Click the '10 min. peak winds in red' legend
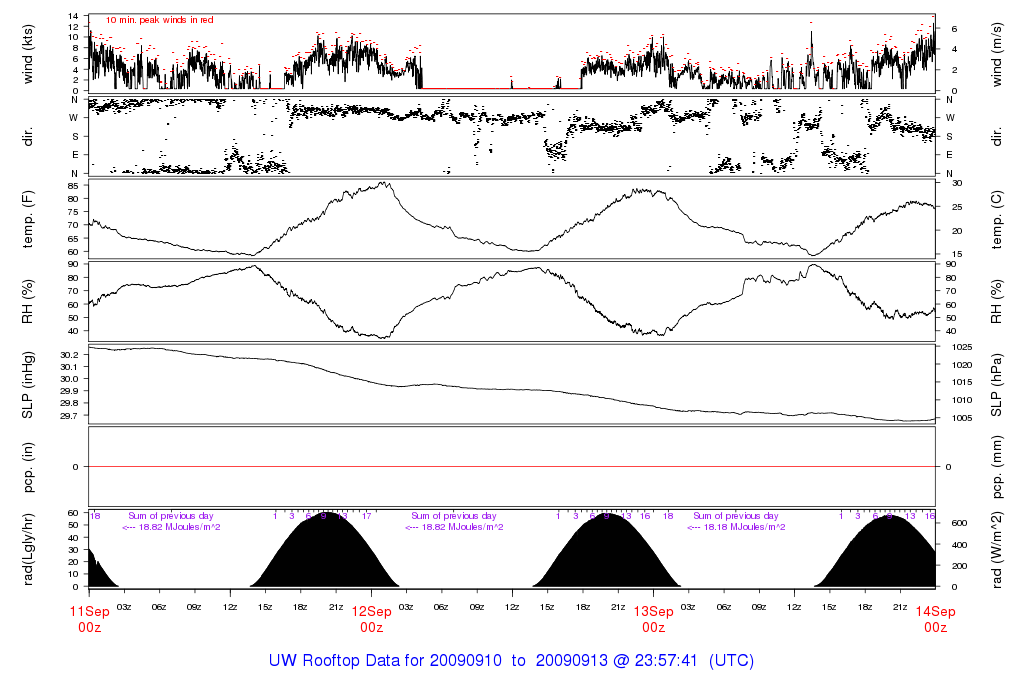This screenshot has width=1024, height=700. (x=159, y=20)
